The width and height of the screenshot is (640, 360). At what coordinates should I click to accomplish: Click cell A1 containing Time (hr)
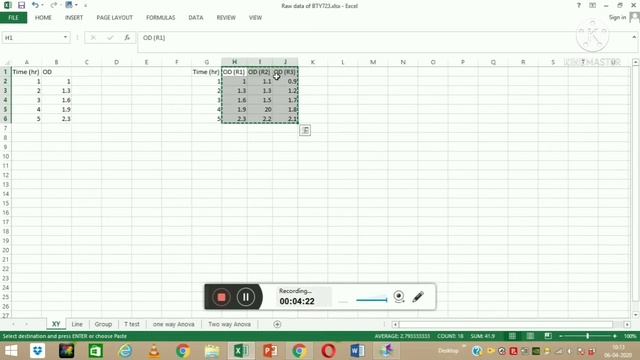pos(26,72)
